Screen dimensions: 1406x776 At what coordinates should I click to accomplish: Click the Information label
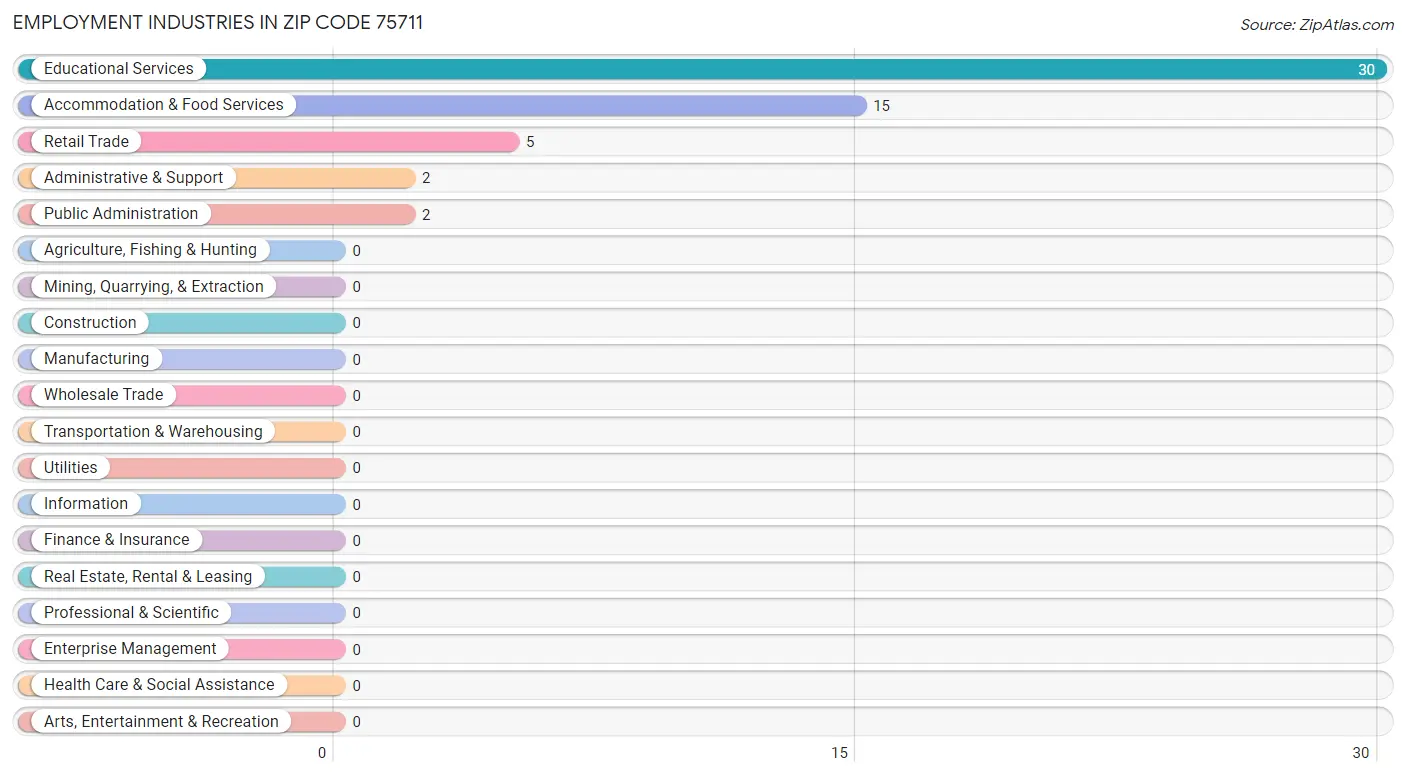tap(86, 503)
